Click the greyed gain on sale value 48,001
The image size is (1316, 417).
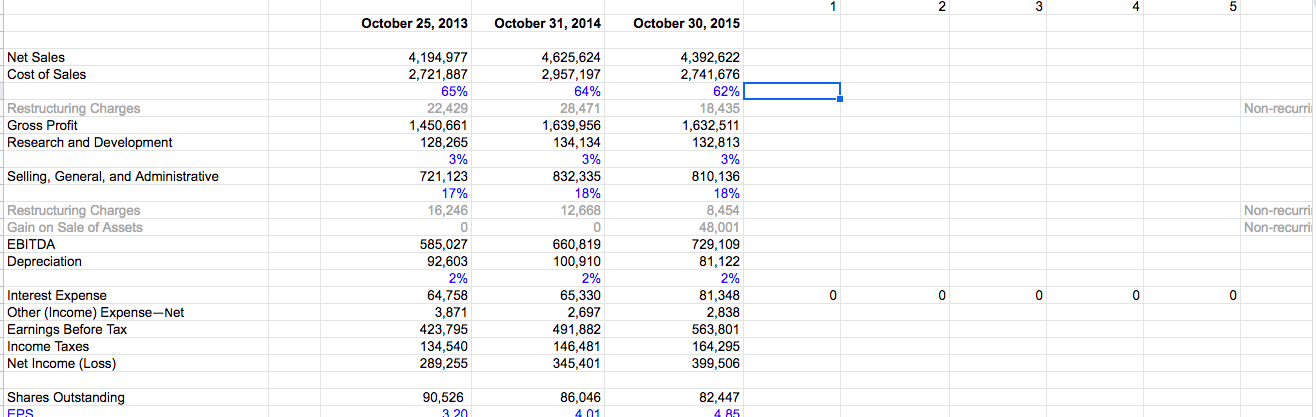click(719, 227)
